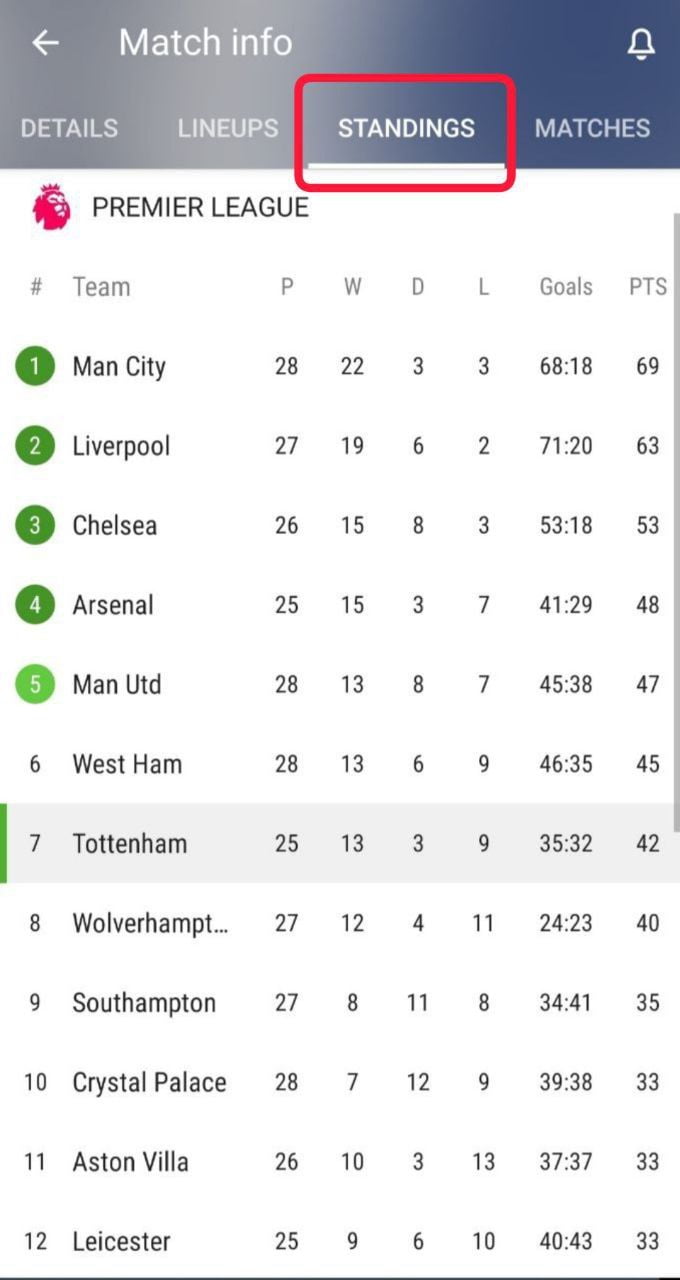680x1280 pixels.
Task: Tap the green position 3 badge
Action: tap(35, 525)
